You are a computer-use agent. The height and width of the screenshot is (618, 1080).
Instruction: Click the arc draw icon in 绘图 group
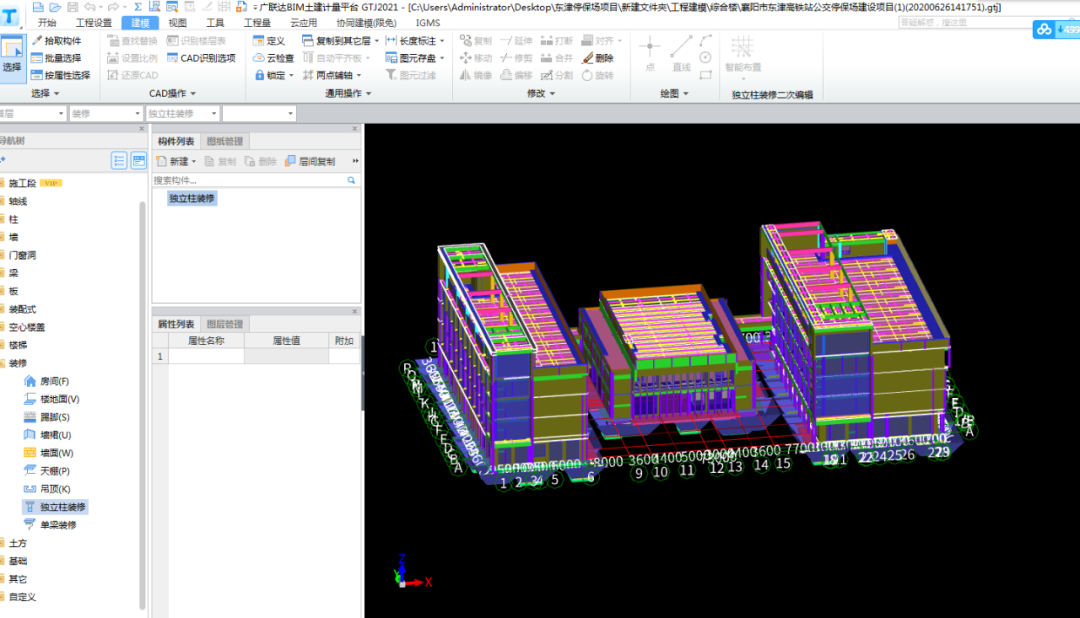(705, 41)
